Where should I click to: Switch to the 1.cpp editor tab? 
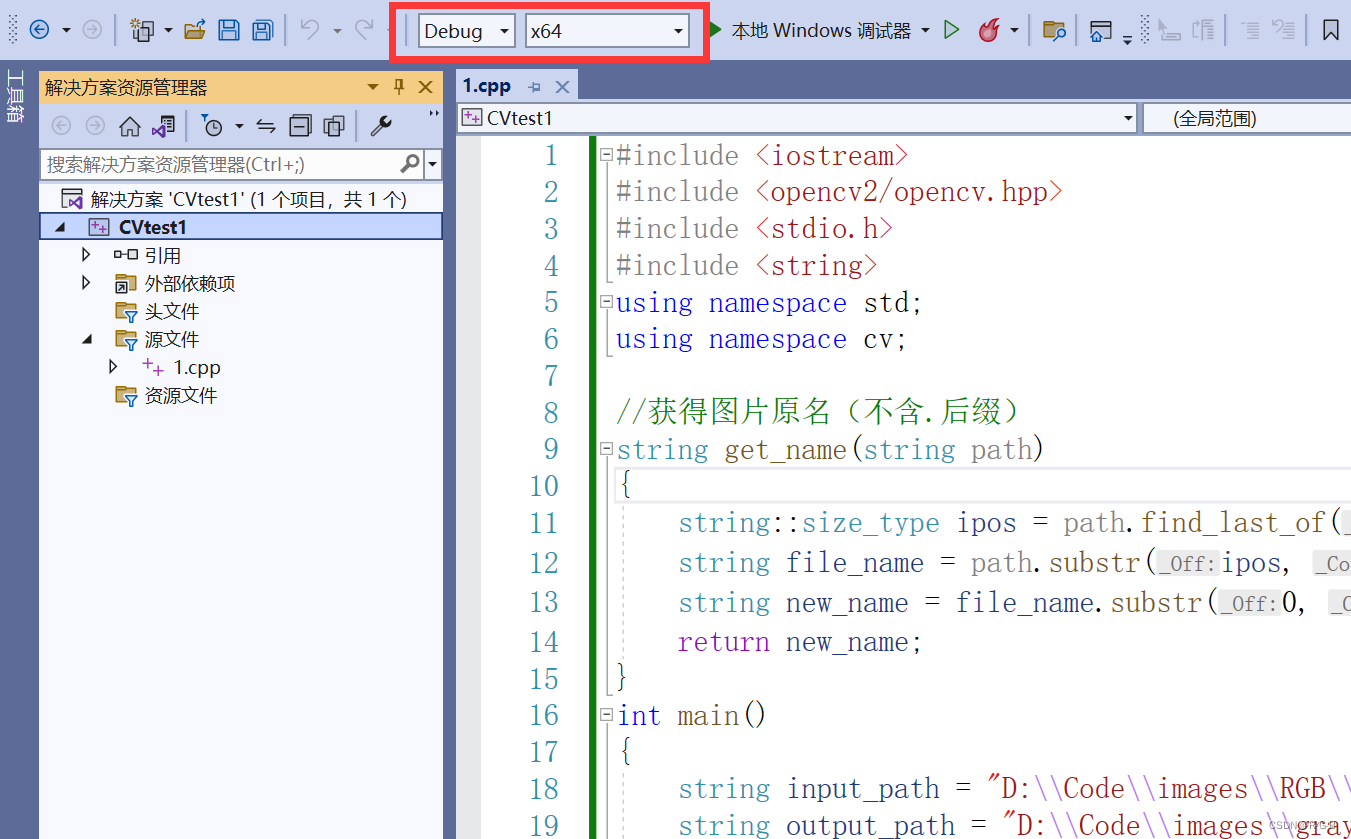point(486,85)
